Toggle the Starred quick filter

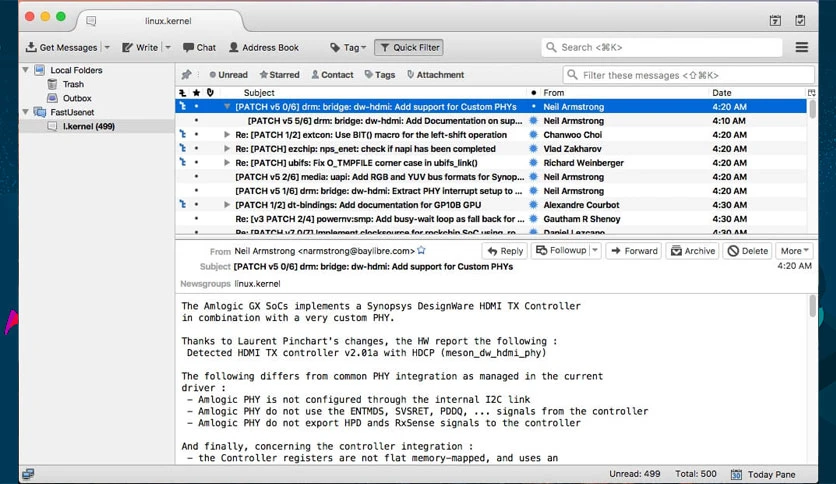coord(279,75)
